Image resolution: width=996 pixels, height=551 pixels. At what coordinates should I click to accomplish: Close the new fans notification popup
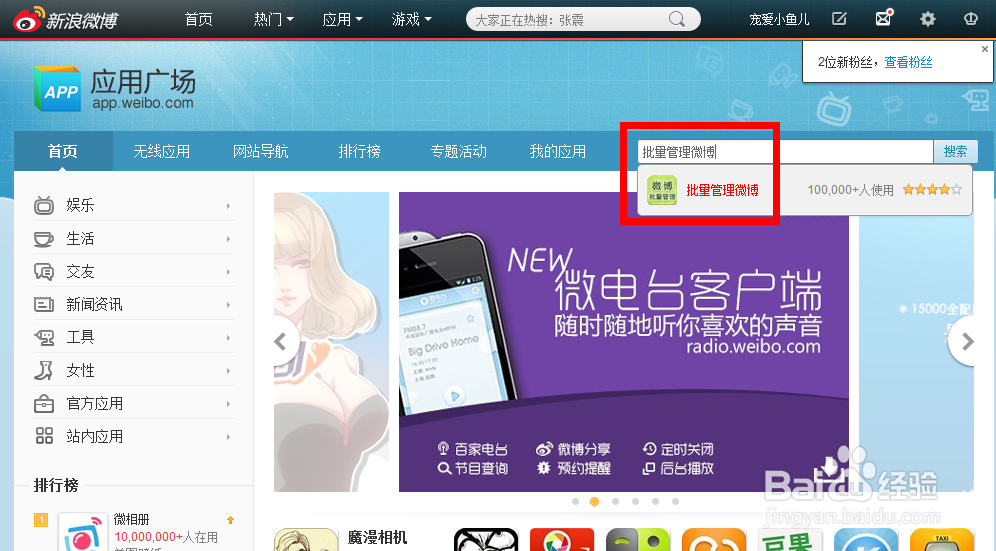click(985, 49)
